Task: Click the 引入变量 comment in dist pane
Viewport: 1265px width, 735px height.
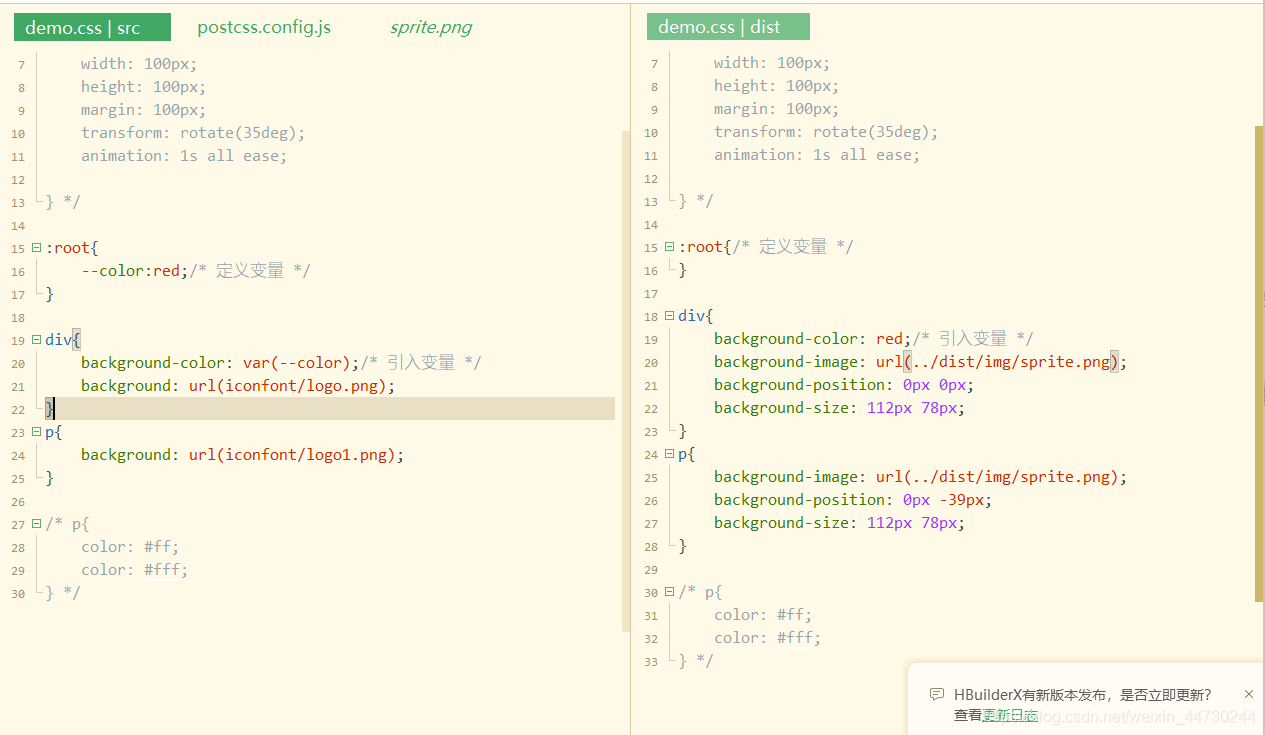Action: coord(973,339)
